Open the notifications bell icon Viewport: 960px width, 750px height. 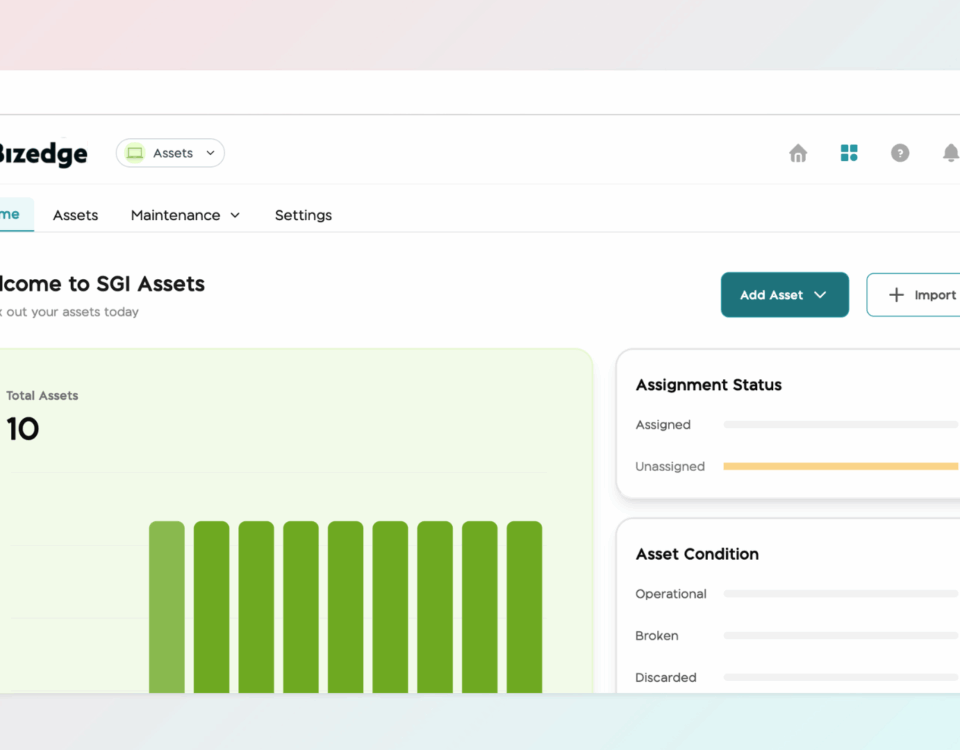pyautogui.click(x=950, y=153)
